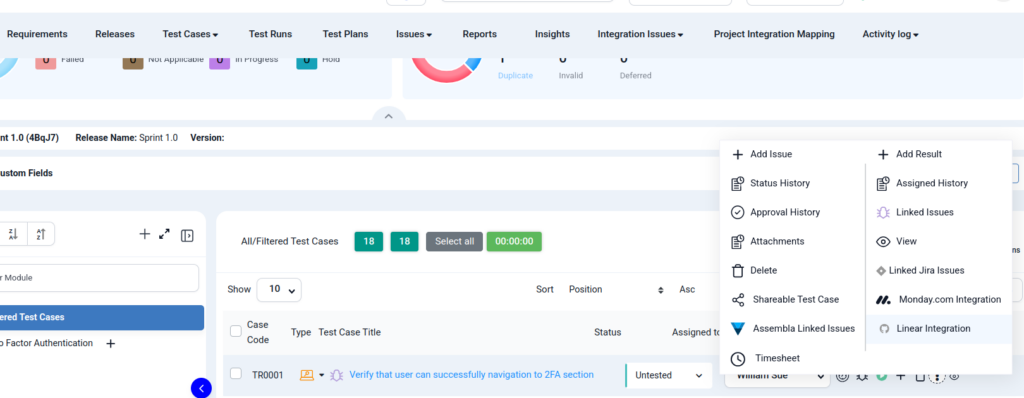1024x398 pixels.
Task: Select the filtered Test Cases tree item
Action: [101, 317]
